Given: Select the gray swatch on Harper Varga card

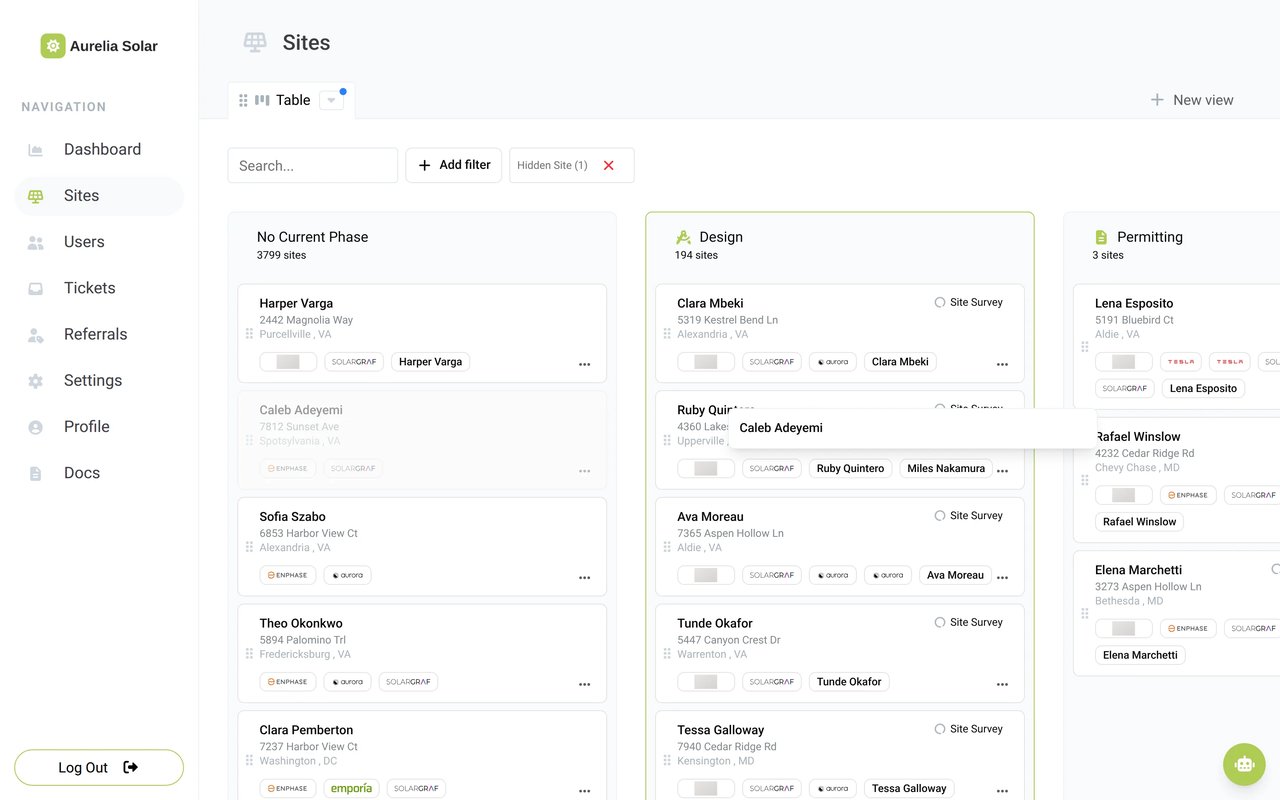Looking at the screenshot, I should (288, 362).
